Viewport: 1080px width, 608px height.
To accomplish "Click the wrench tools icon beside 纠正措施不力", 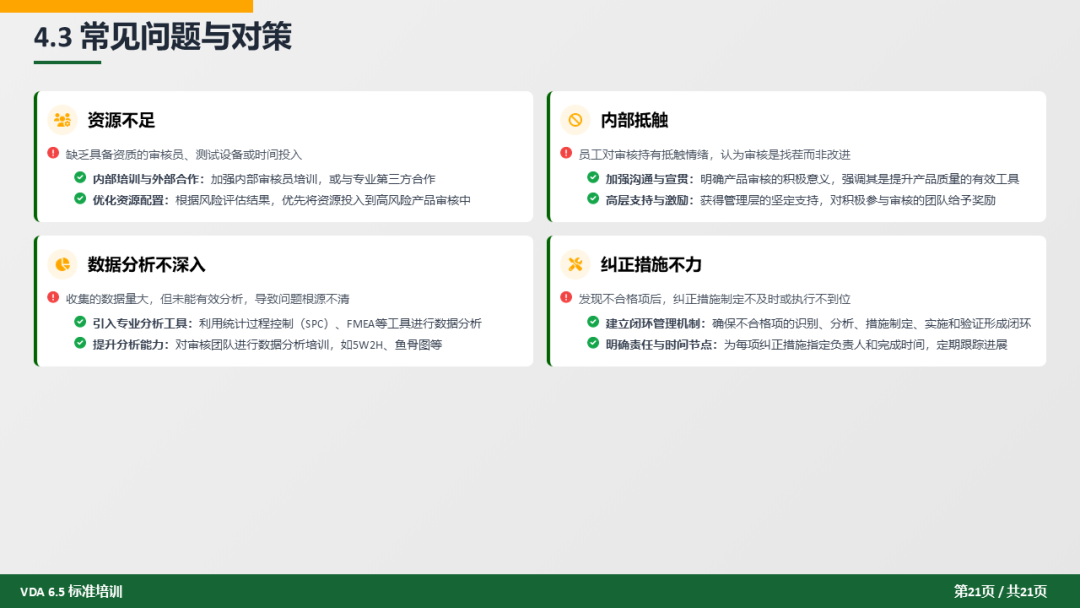I will (x=575, y=264).
